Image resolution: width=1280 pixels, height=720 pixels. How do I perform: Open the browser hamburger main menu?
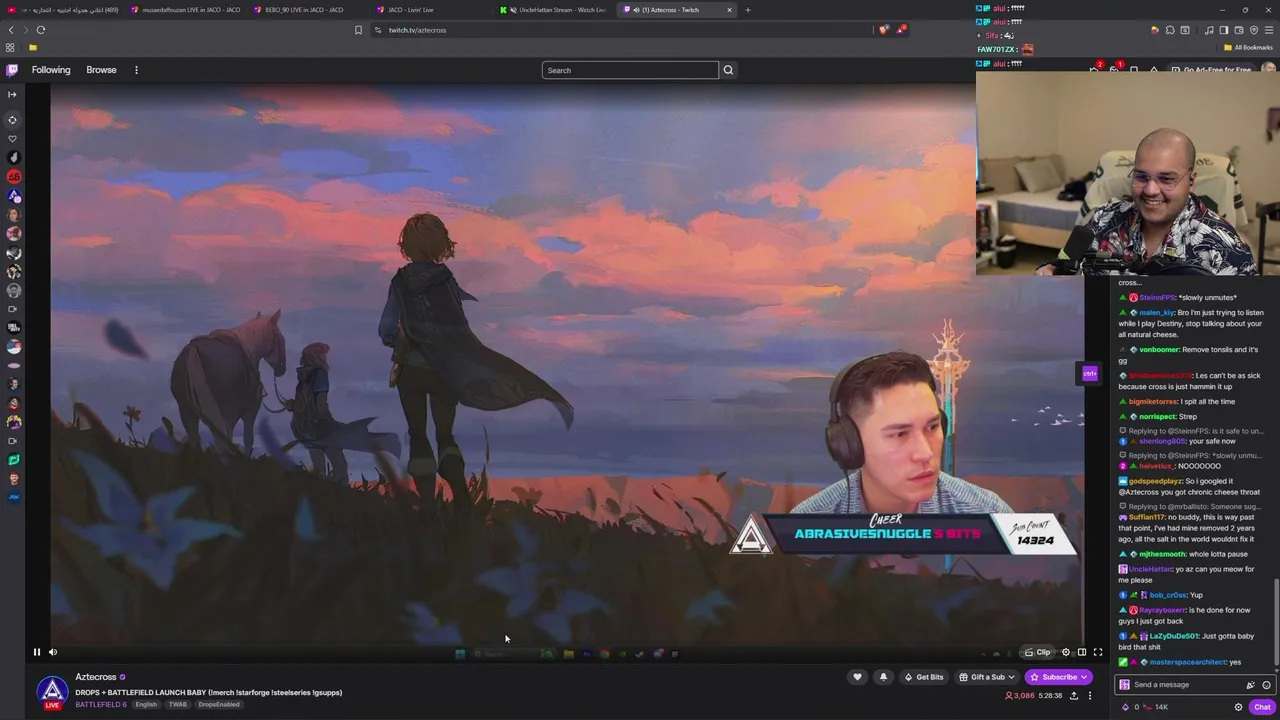pos(1269,30)
